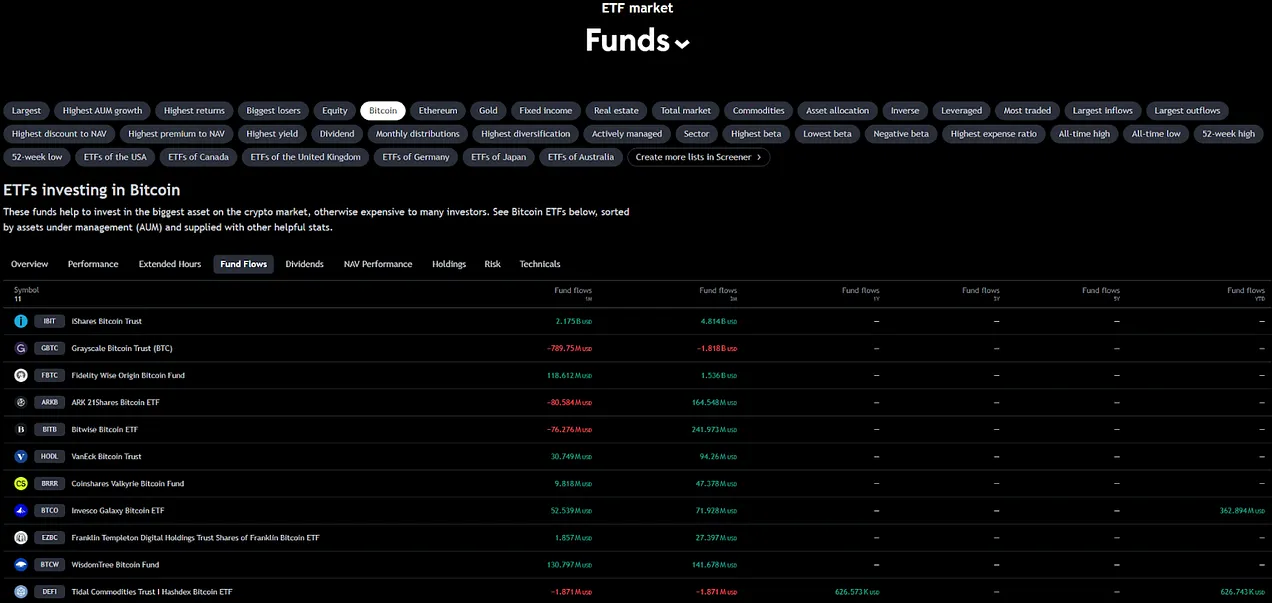Open the Dividends tab
1272x603 pixels.
pos(305,264)
